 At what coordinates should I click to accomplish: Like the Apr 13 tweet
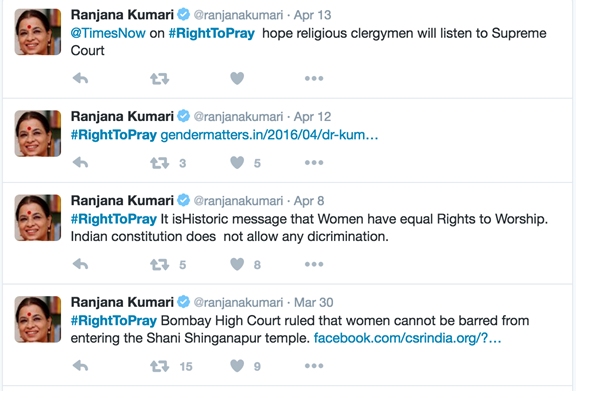[237, 78]
